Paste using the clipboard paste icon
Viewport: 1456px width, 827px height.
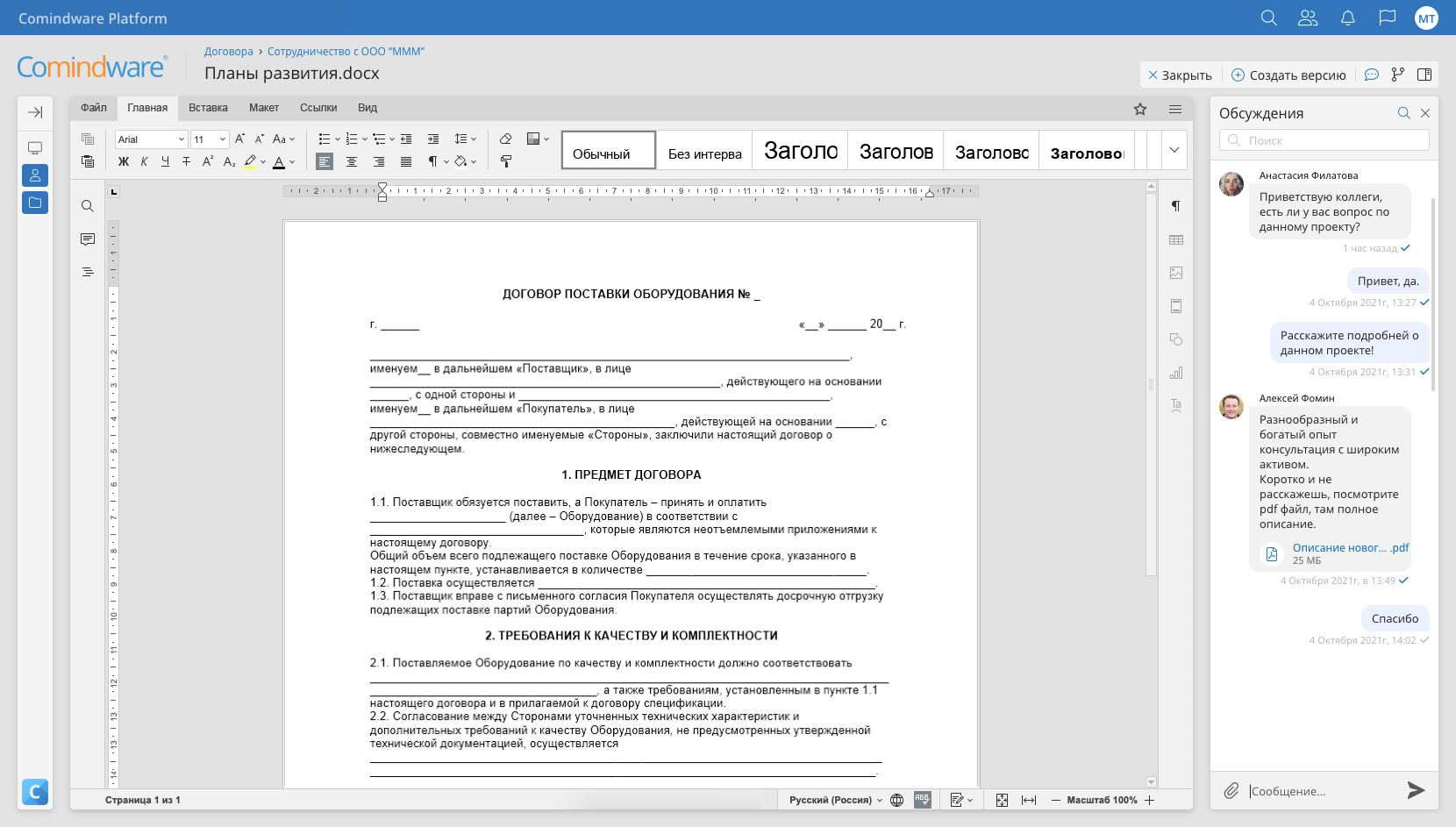(88, 161)
